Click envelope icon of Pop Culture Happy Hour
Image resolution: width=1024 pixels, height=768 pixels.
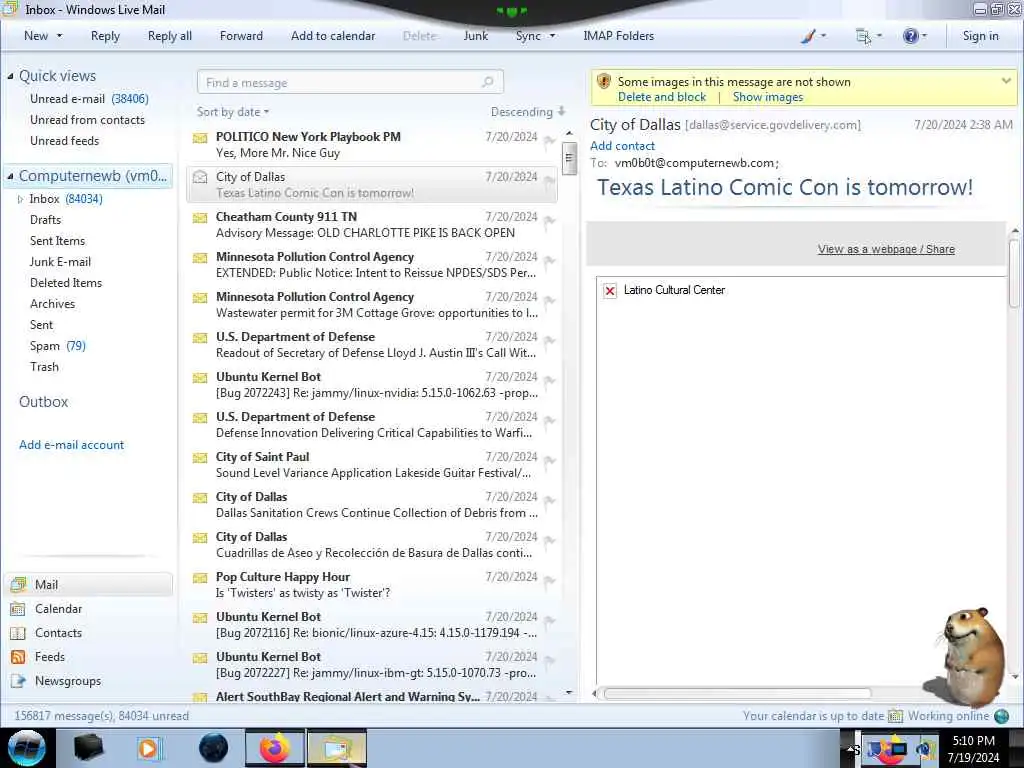pyautogui.click(x=200, y=578)
